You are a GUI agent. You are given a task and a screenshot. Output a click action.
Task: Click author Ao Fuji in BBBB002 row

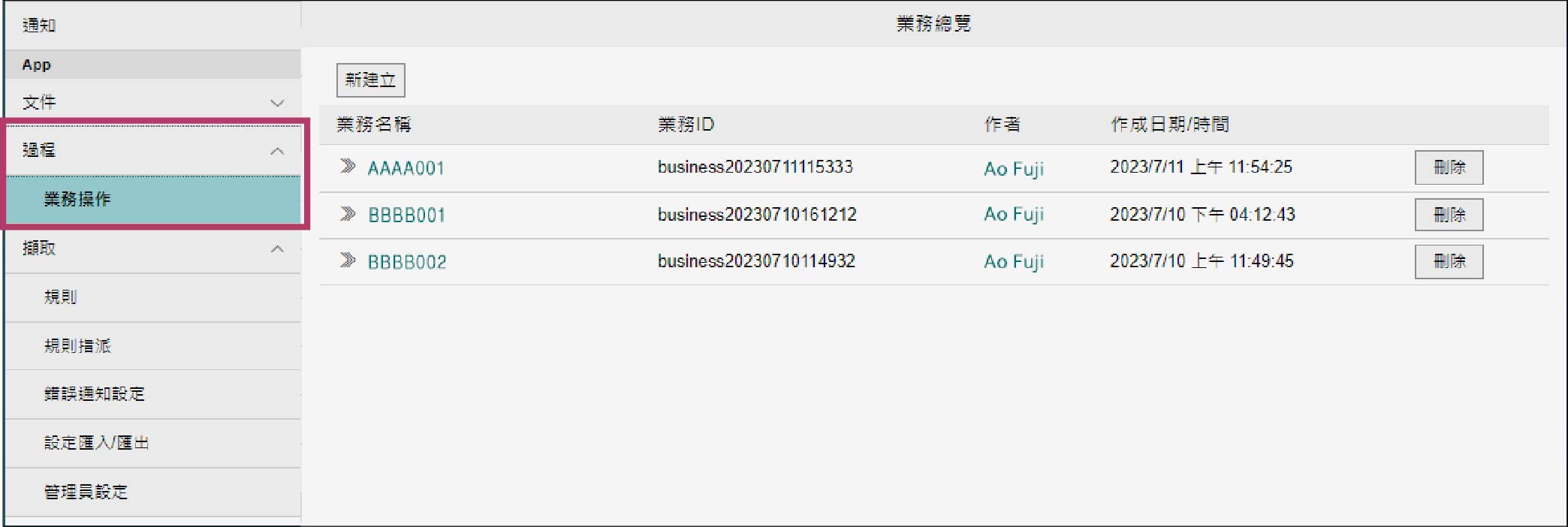pyautogui.click(x=1014, y=262)
